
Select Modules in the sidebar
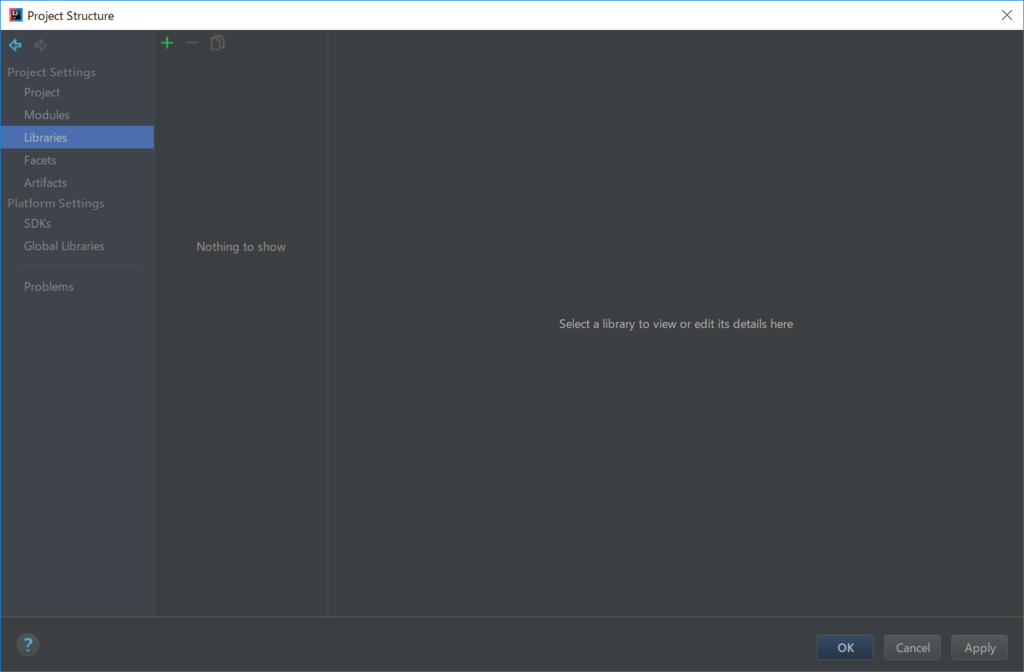click(77, 115)
